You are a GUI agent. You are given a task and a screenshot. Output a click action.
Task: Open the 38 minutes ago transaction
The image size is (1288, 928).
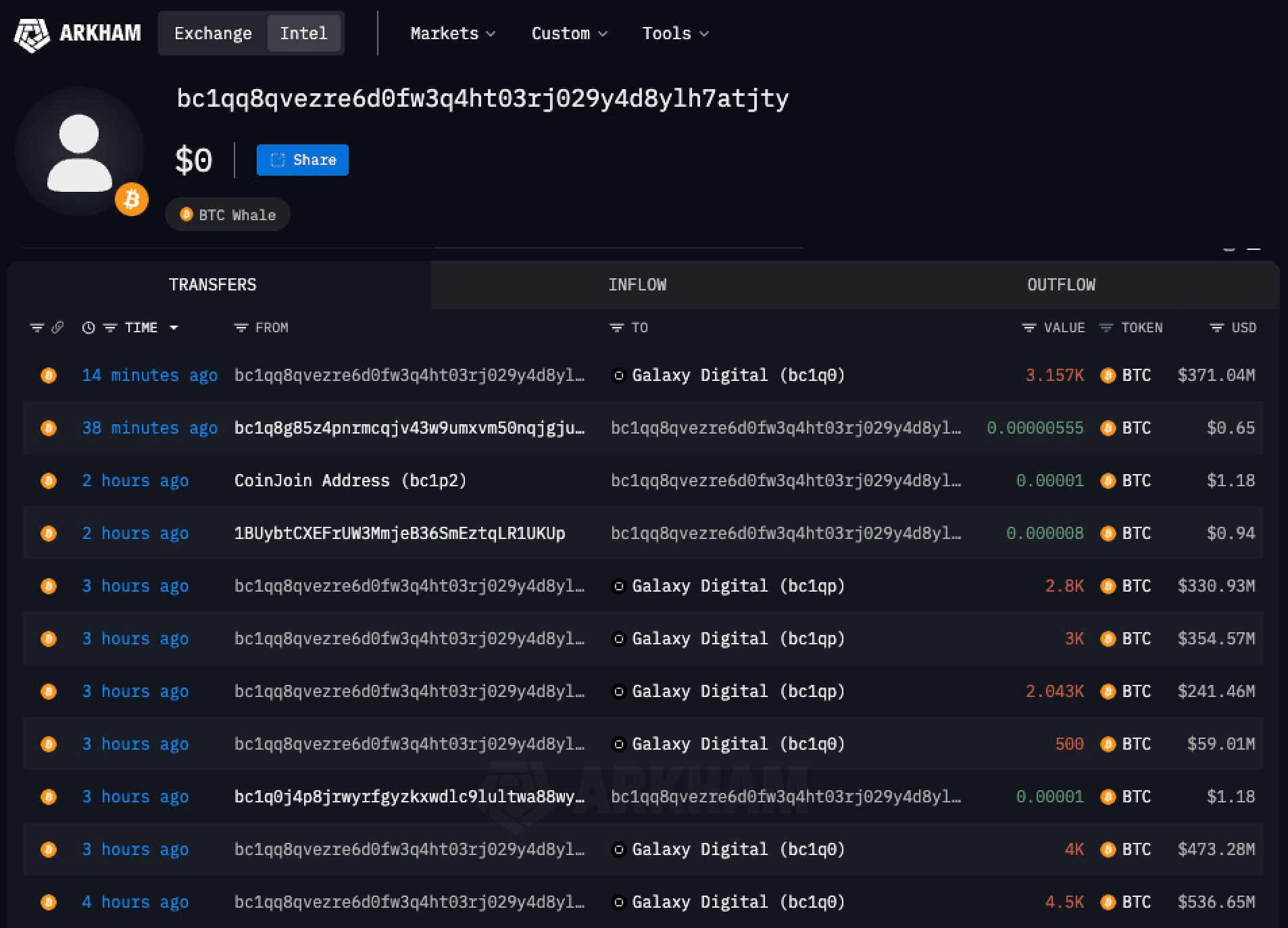pos(150,428)
